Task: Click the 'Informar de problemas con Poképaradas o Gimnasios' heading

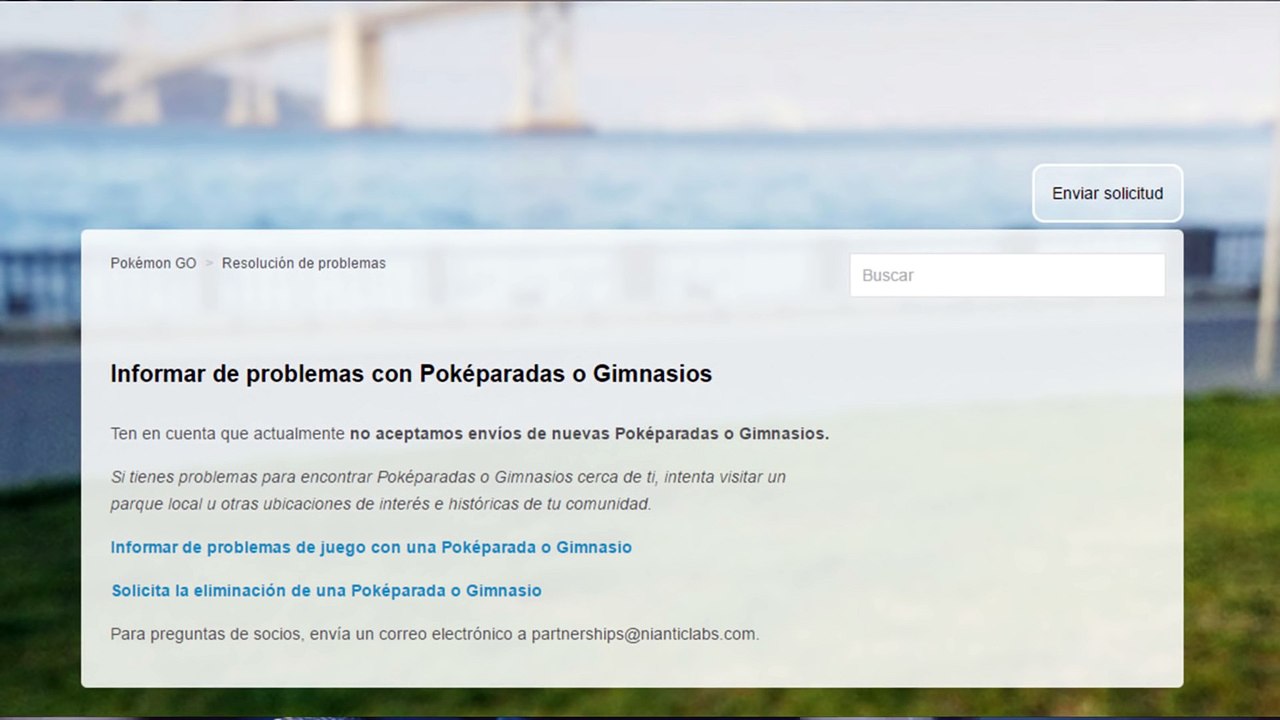Action: pos(411,374)
